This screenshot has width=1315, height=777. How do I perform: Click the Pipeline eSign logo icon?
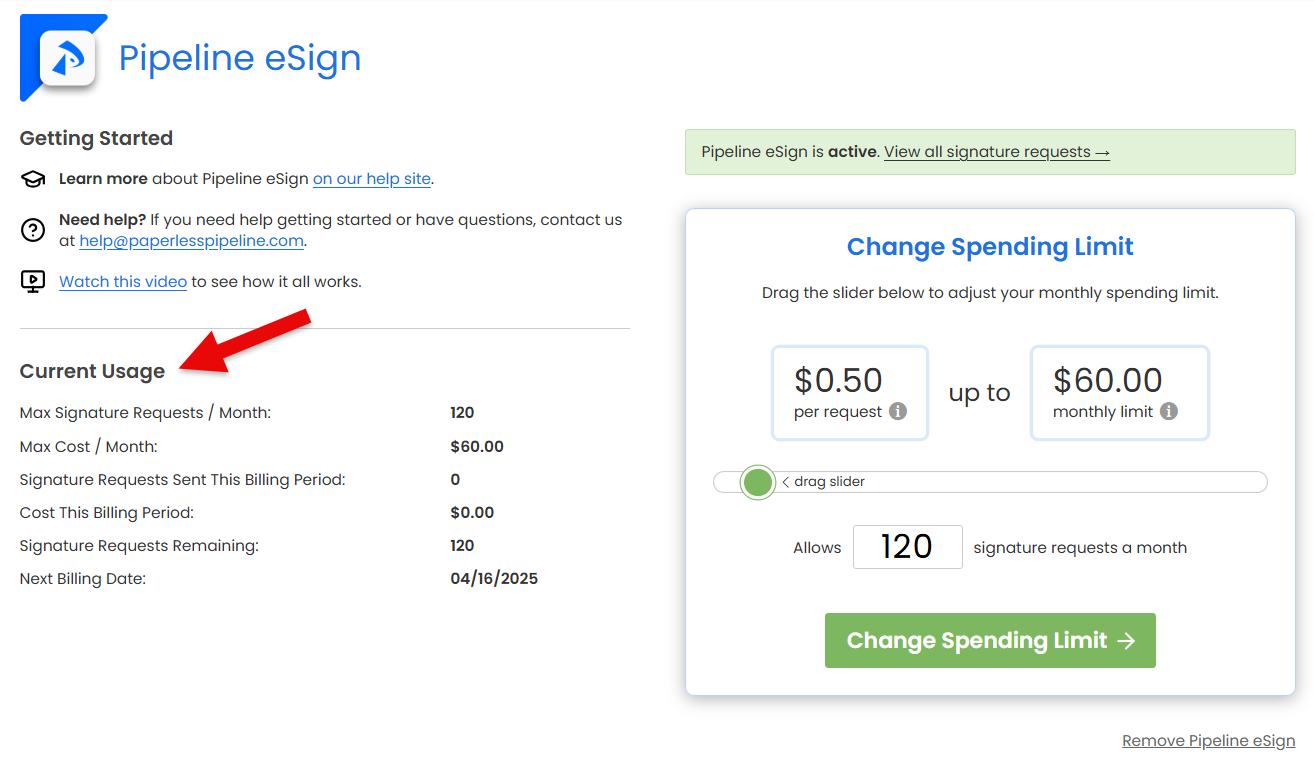click(x=67, y=59)
